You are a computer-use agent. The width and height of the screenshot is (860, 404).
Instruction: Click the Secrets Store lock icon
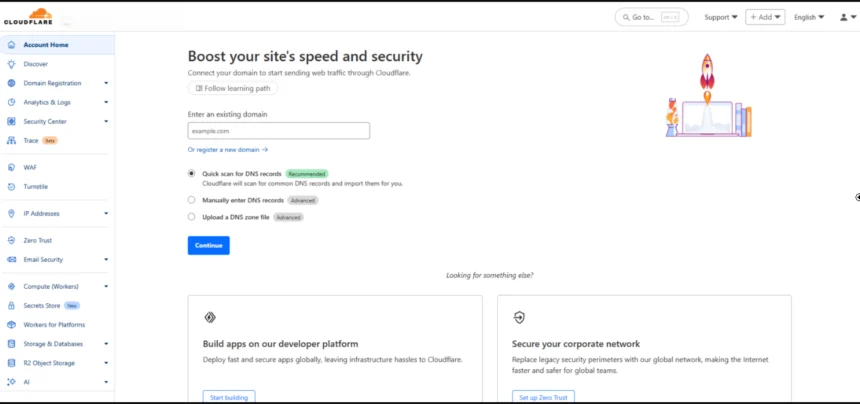[11, 306]
